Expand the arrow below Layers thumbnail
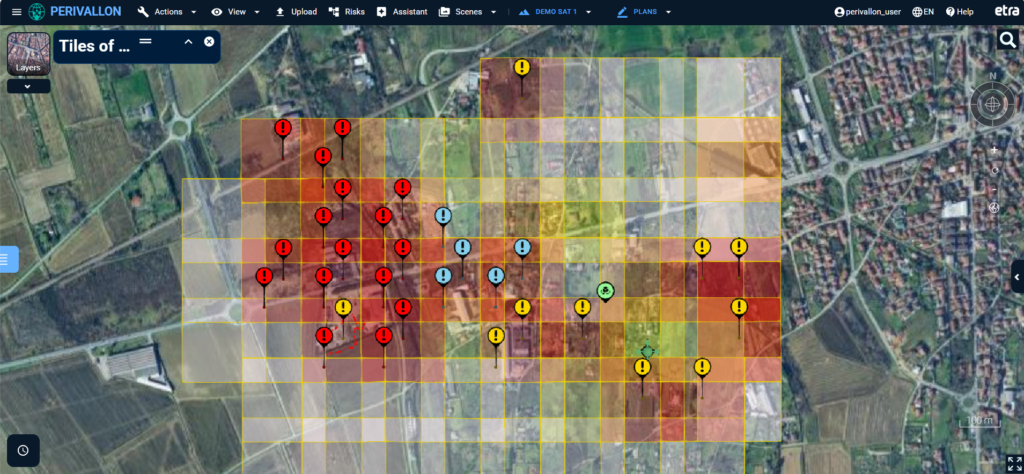The height and width of the screenshot is (474, 1024). click(x=28, y=86)
